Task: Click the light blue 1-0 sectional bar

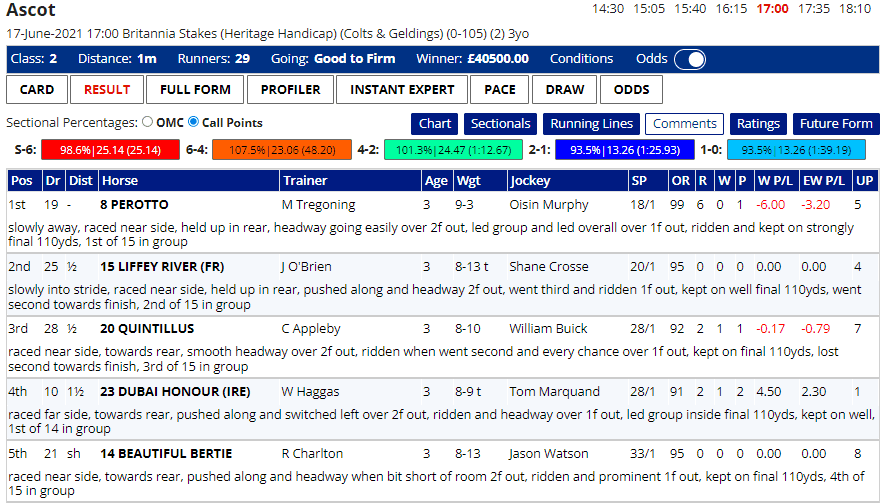Action: [796, 150]
